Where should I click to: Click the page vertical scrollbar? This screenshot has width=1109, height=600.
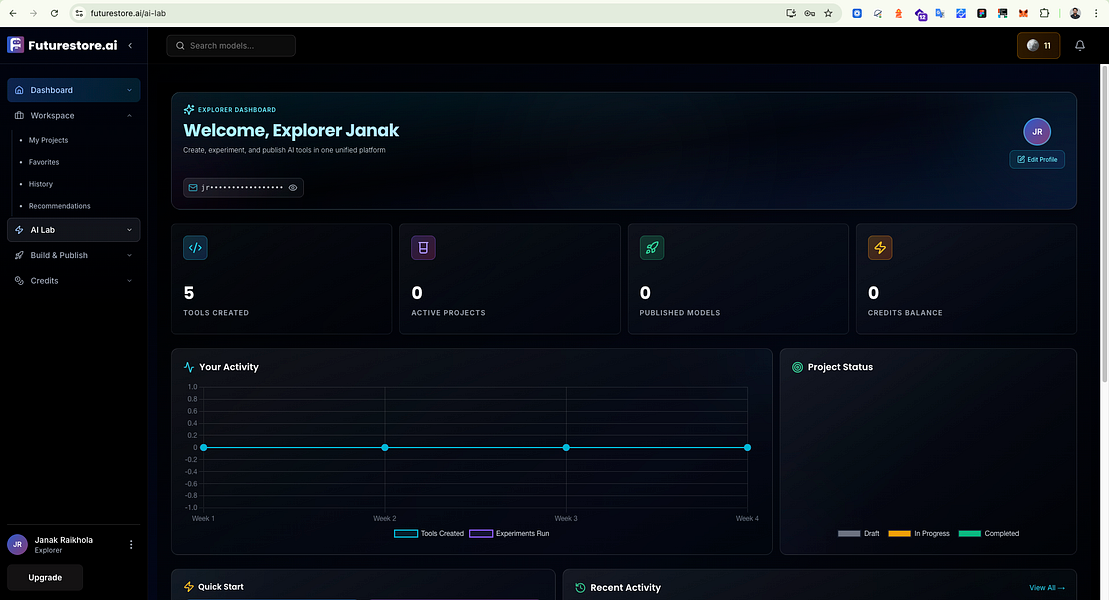pyautogui.click(x=1104, y=224)
